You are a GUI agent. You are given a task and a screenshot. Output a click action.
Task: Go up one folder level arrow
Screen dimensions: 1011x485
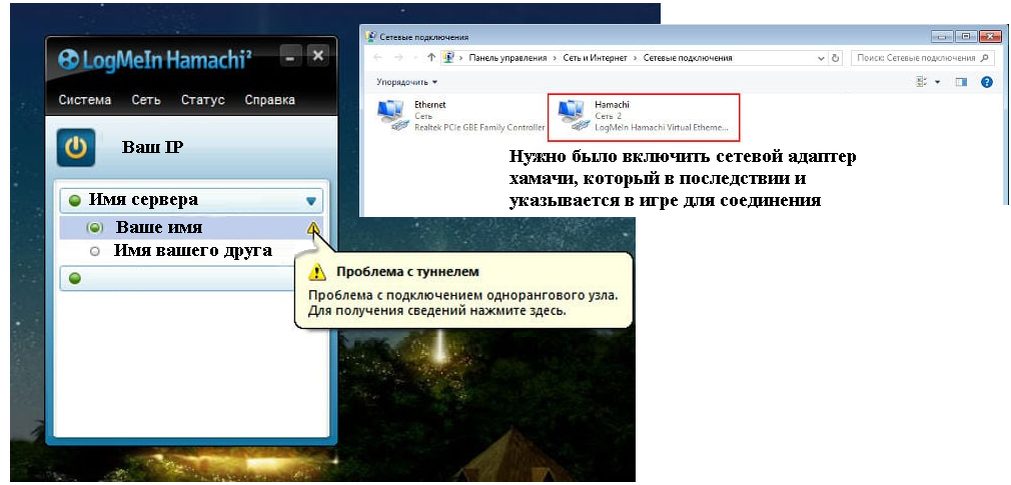click(431, 58)
